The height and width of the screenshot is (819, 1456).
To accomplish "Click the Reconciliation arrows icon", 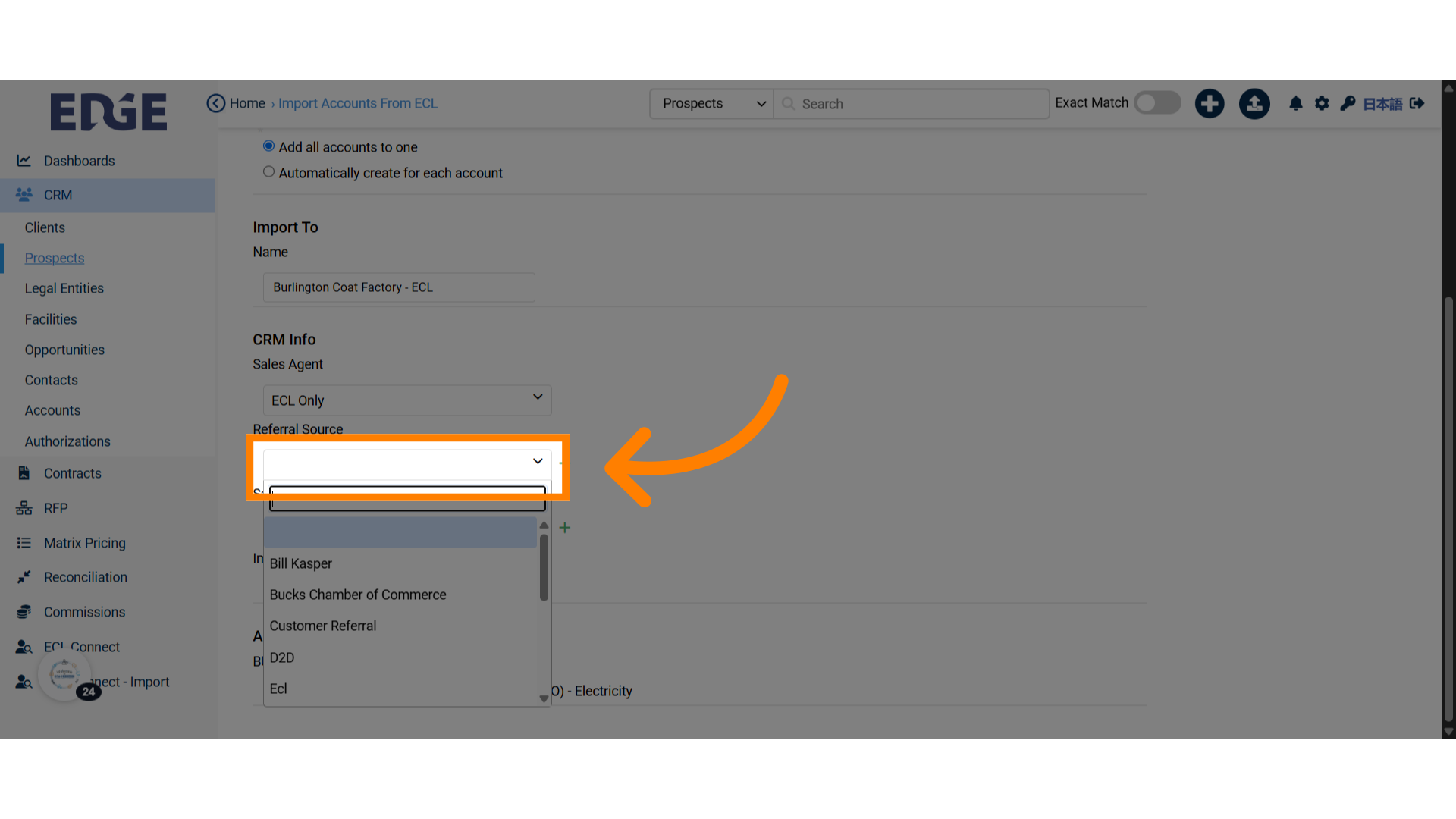I will click(24, 577).
